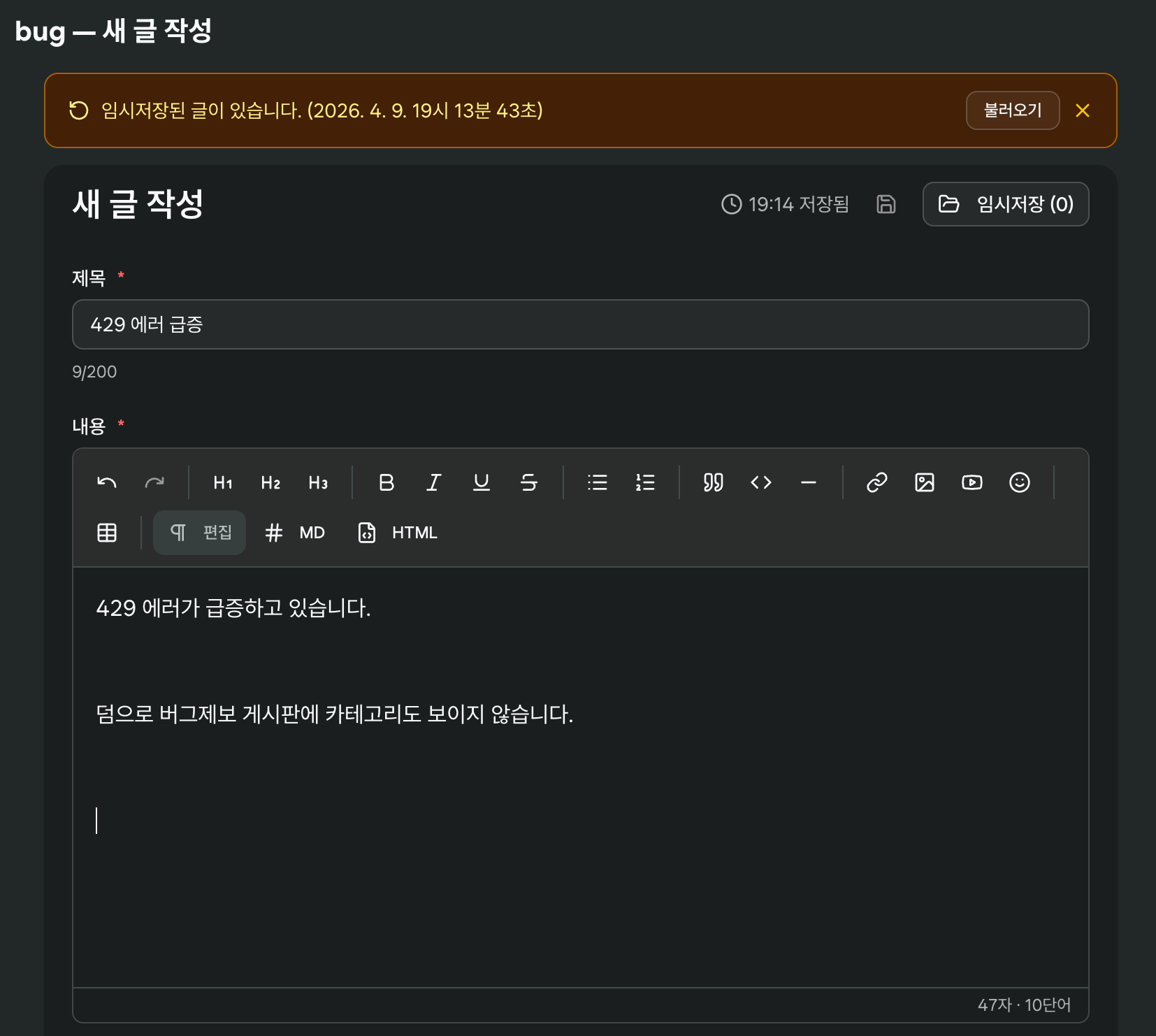The height and width of the screenshot is (1036, 1156).
Task: Insert a table
Action: coord(107,533)
